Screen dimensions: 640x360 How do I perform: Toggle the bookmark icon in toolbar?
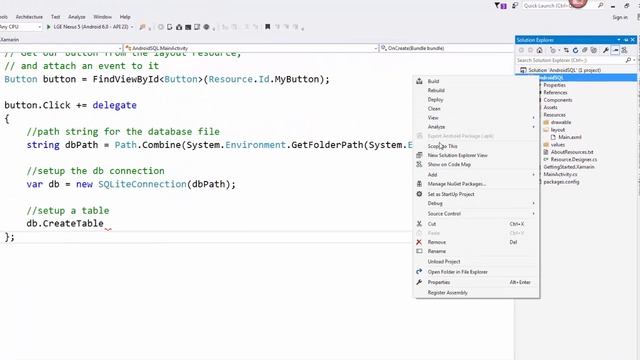pos(268,27)
